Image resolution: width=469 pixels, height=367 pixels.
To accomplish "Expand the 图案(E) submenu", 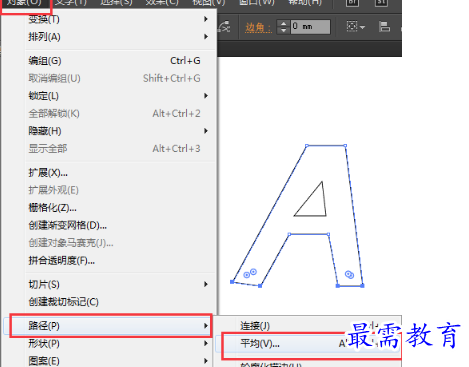I will click(110, 361).
